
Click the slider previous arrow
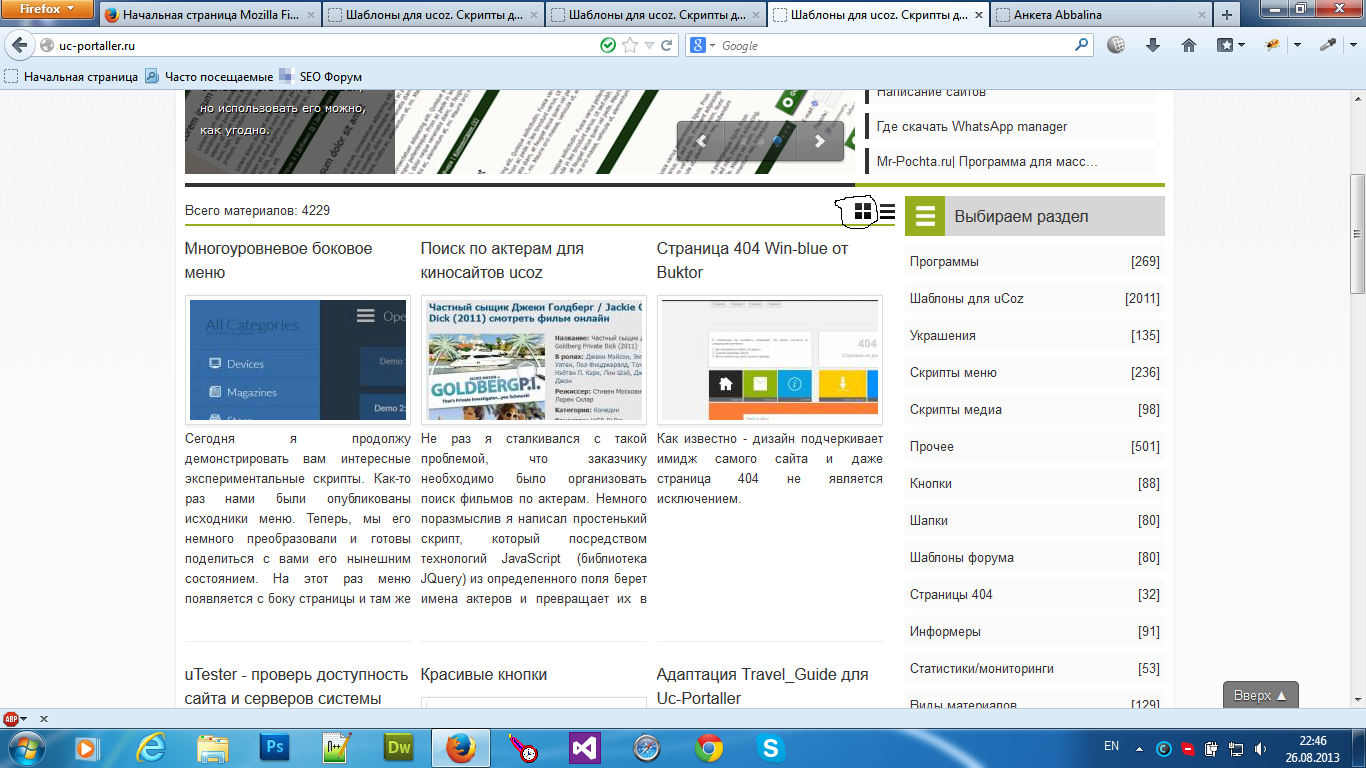point(702,141)
